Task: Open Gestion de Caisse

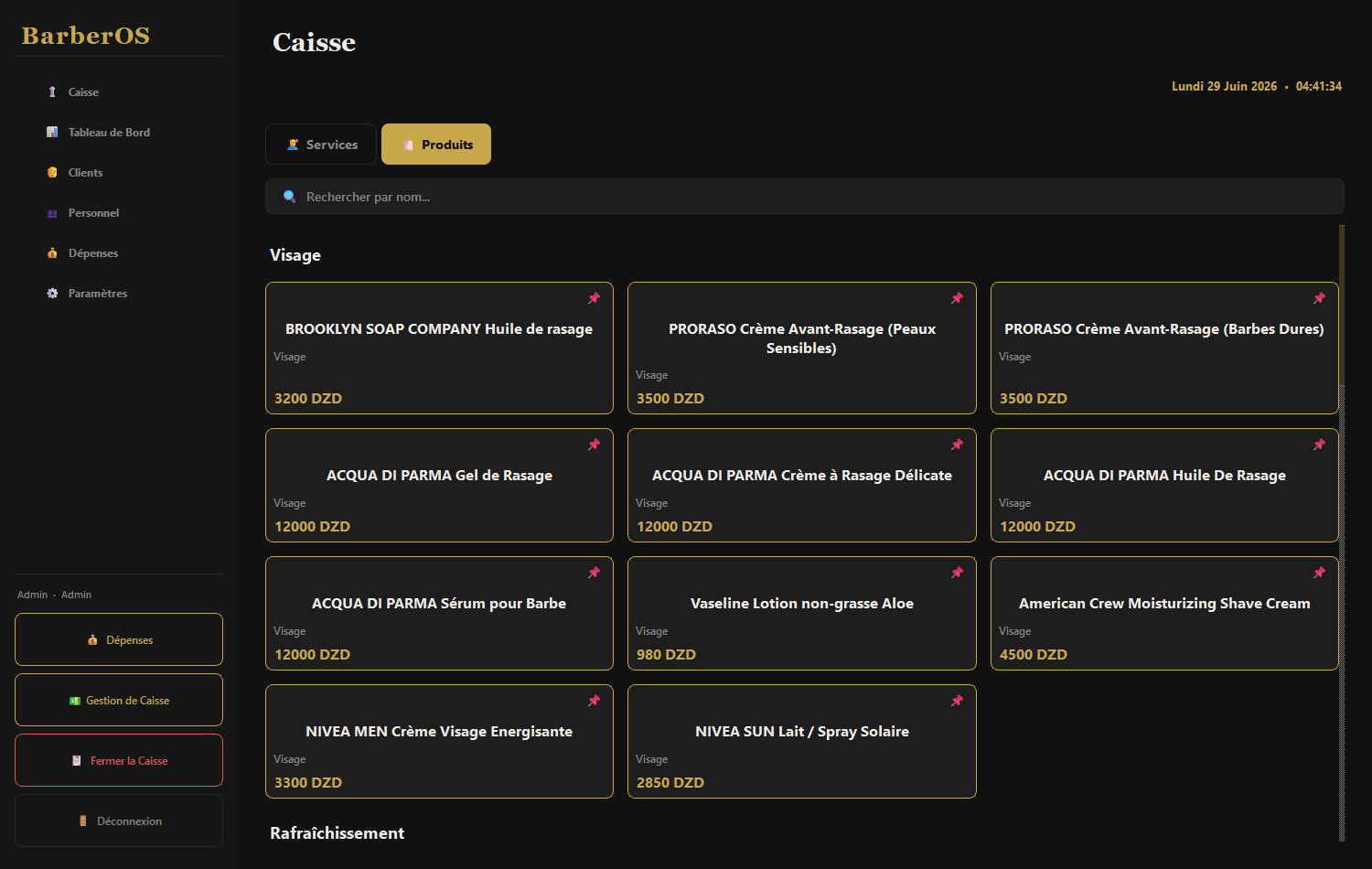Action: (x=119, y=700)
